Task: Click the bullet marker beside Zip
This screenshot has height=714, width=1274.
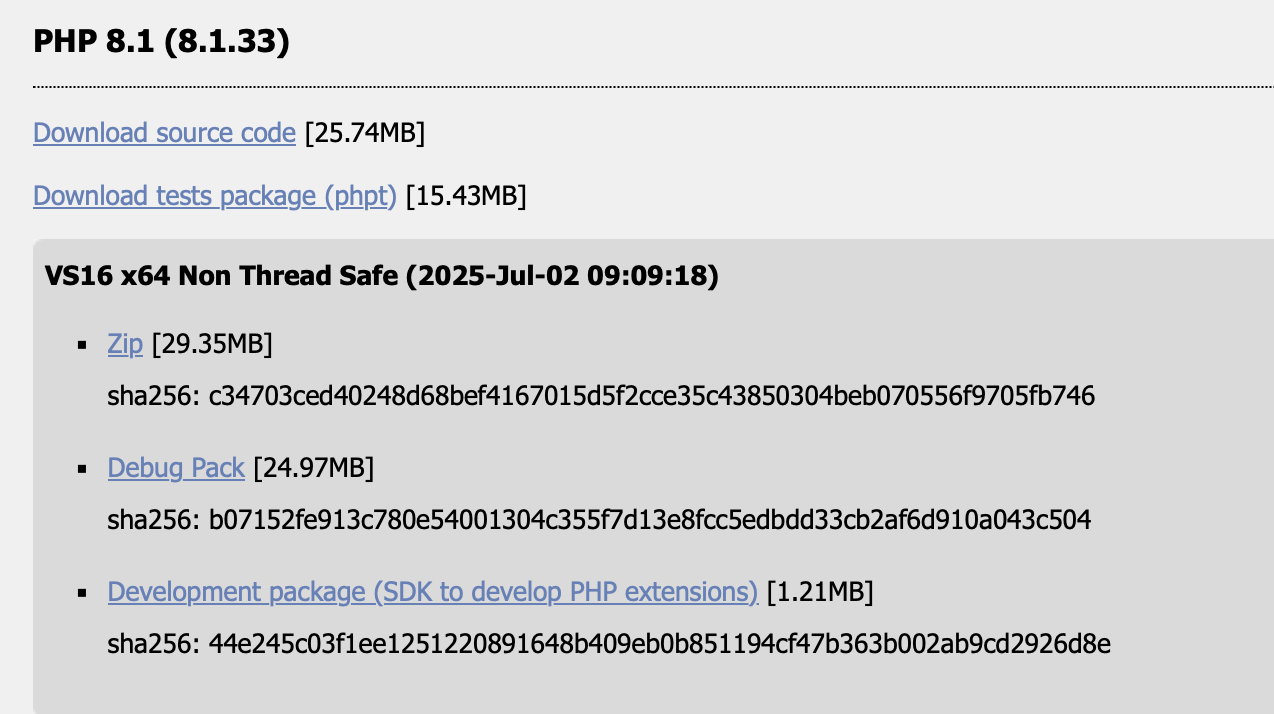Action: pyautogui.click(x=83, y=346)
